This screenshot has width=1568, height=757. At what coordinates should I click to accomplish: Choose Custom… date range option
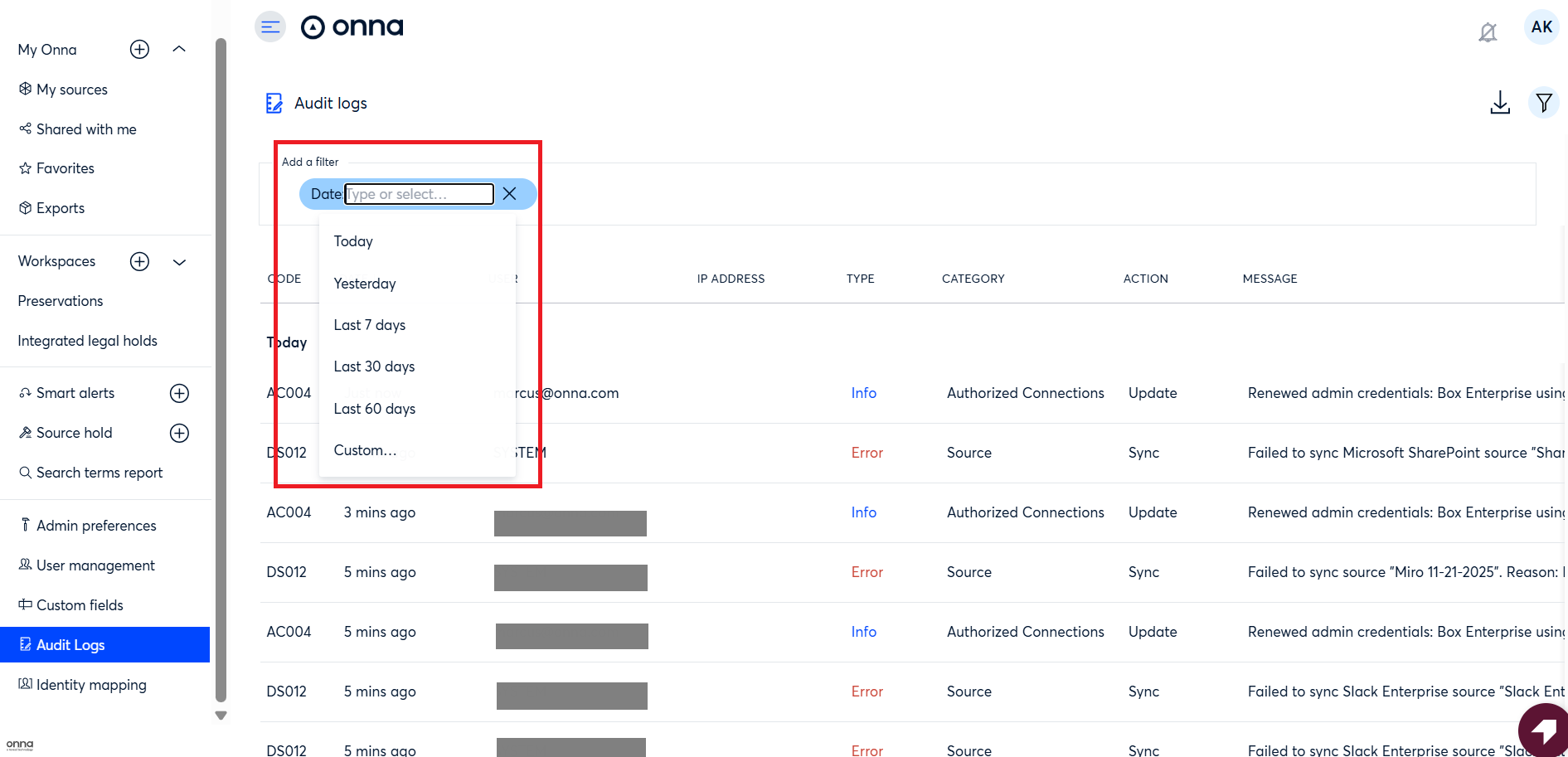click(x=365, y=450)
